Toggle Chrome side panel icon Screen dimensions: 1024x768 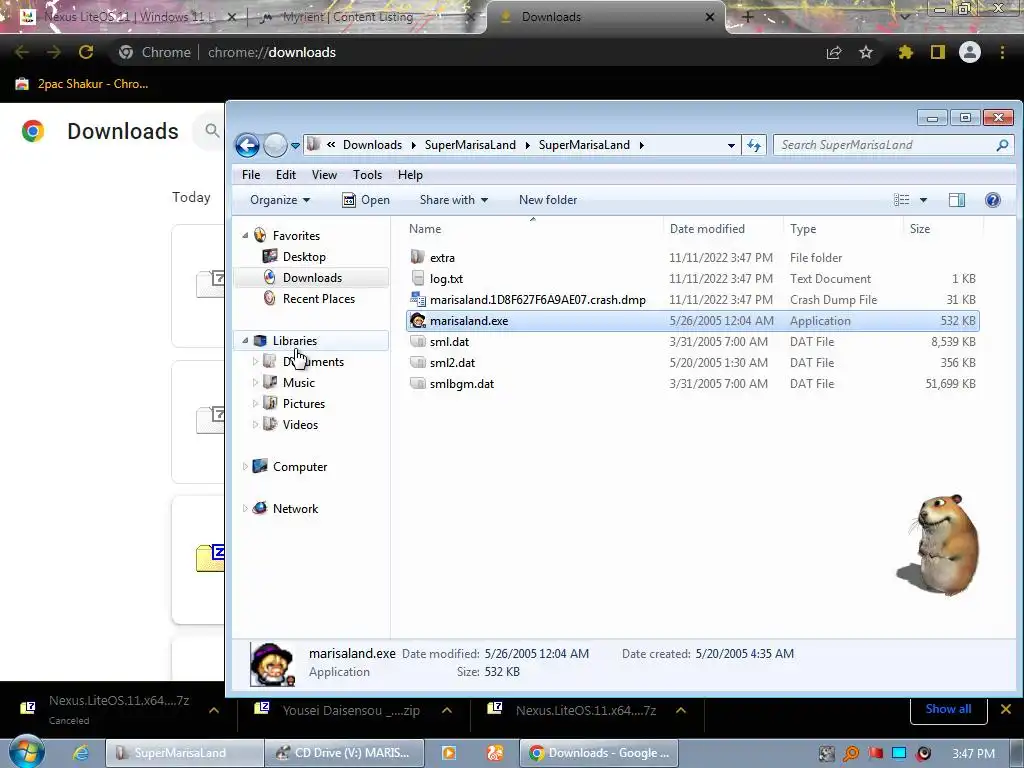click(x=938, y=52)
